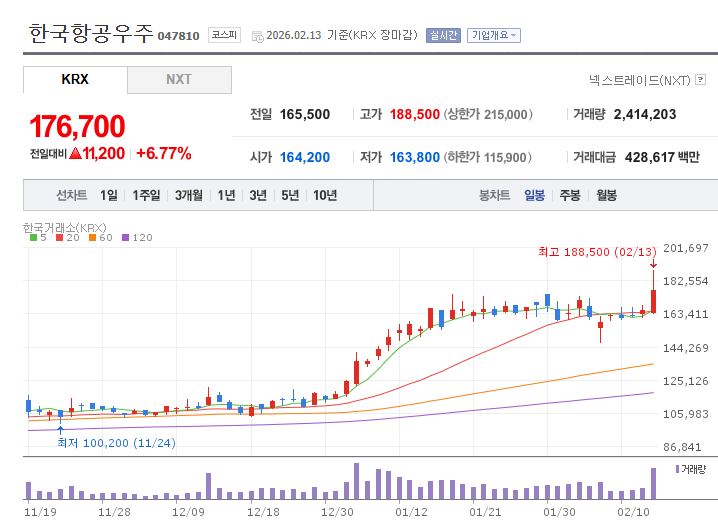The width and height of the screenshot is (718, 529).
Task: Click the 시가 value 164,200
Action: click(305, 157)
